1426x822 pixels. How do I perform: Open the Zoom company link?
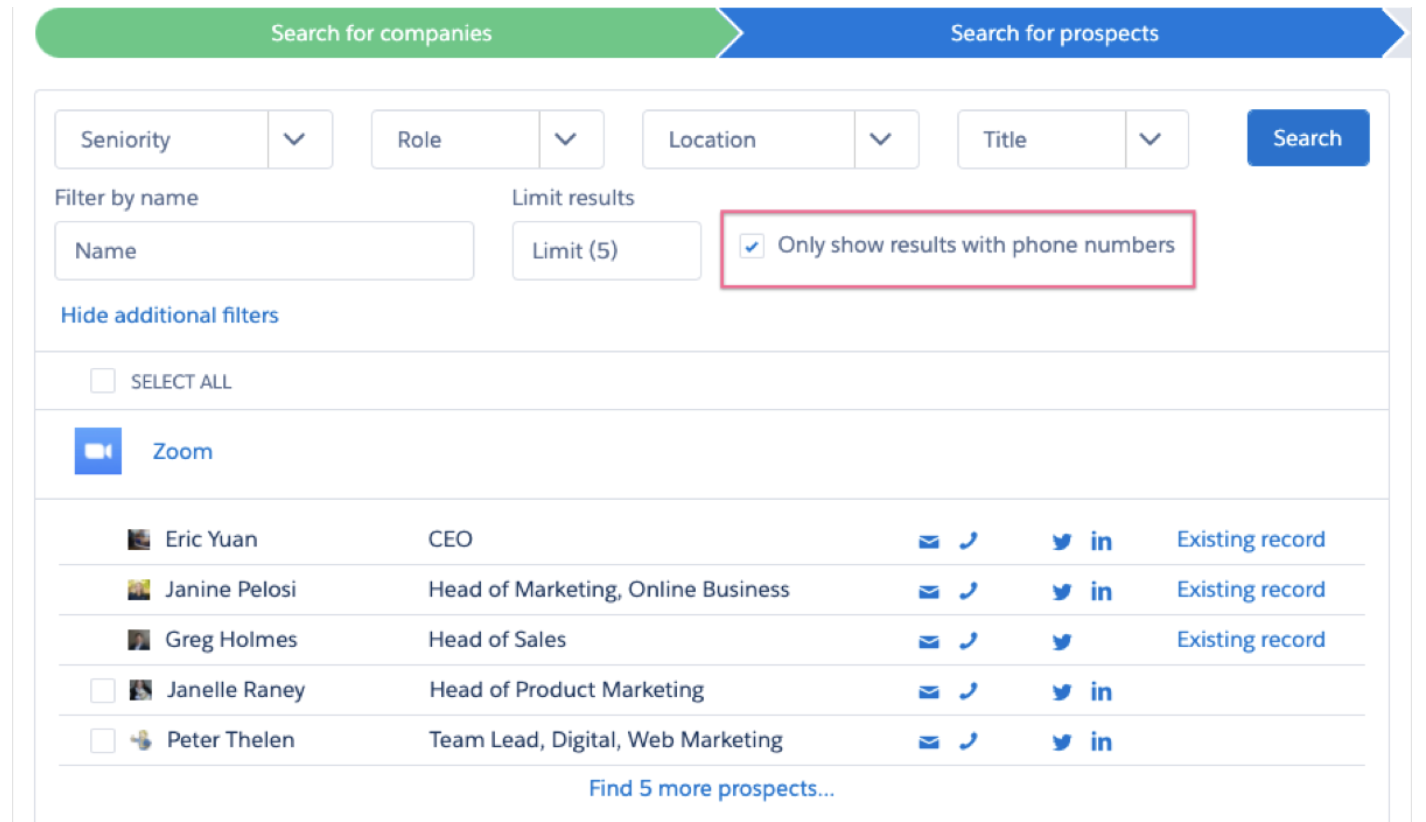point(182,451)
